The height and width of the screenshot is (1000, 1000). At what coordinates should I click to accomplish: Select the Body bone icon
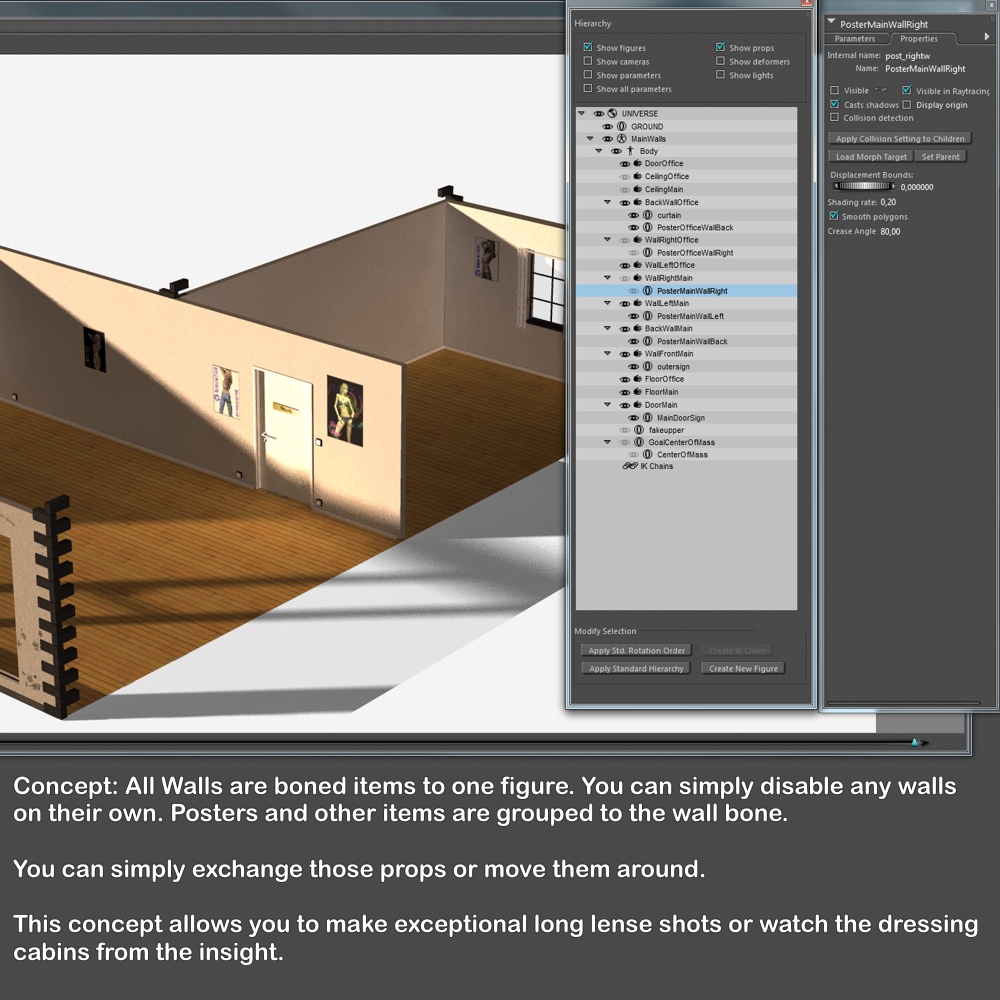630,151
